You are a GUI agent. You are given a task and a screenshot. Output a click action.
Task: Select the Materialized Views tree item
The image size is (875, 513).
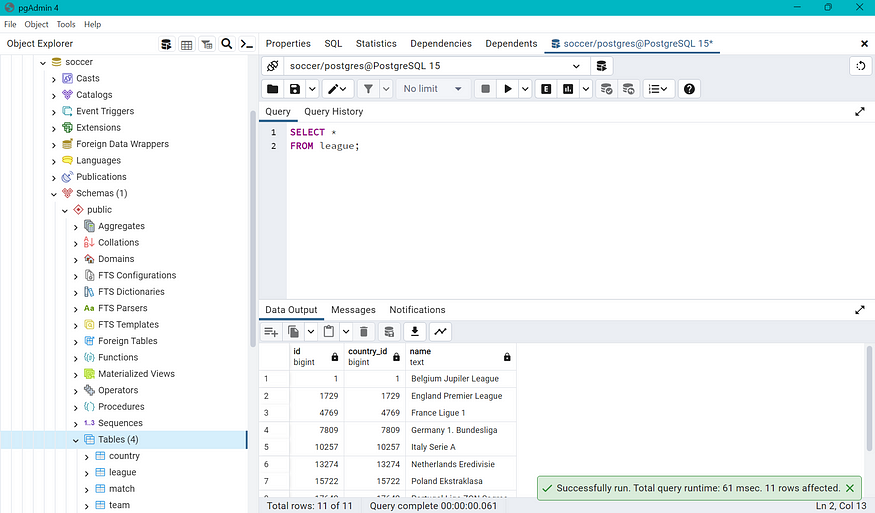pos(136,374)
